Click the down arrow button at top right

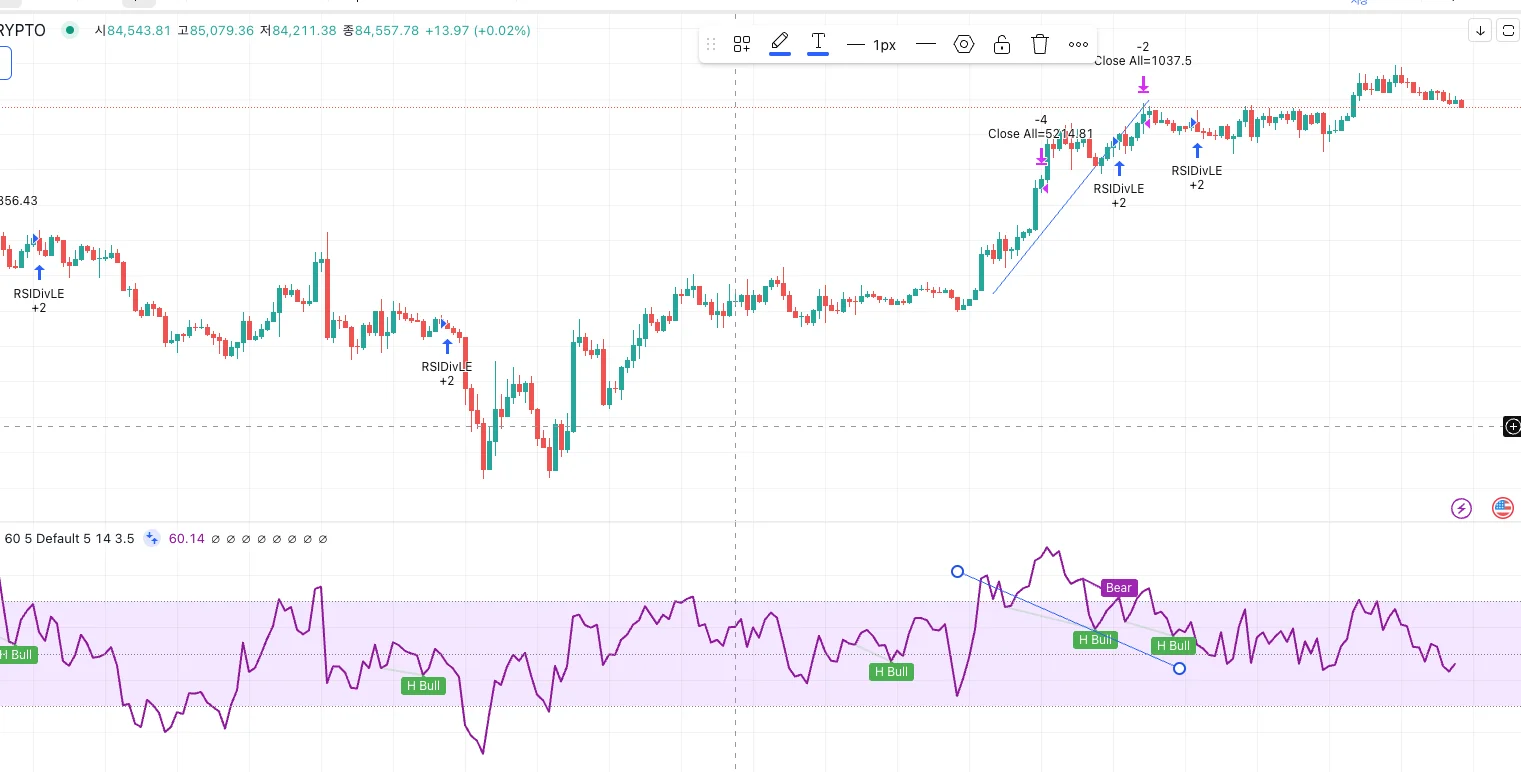click(1480, 30)
